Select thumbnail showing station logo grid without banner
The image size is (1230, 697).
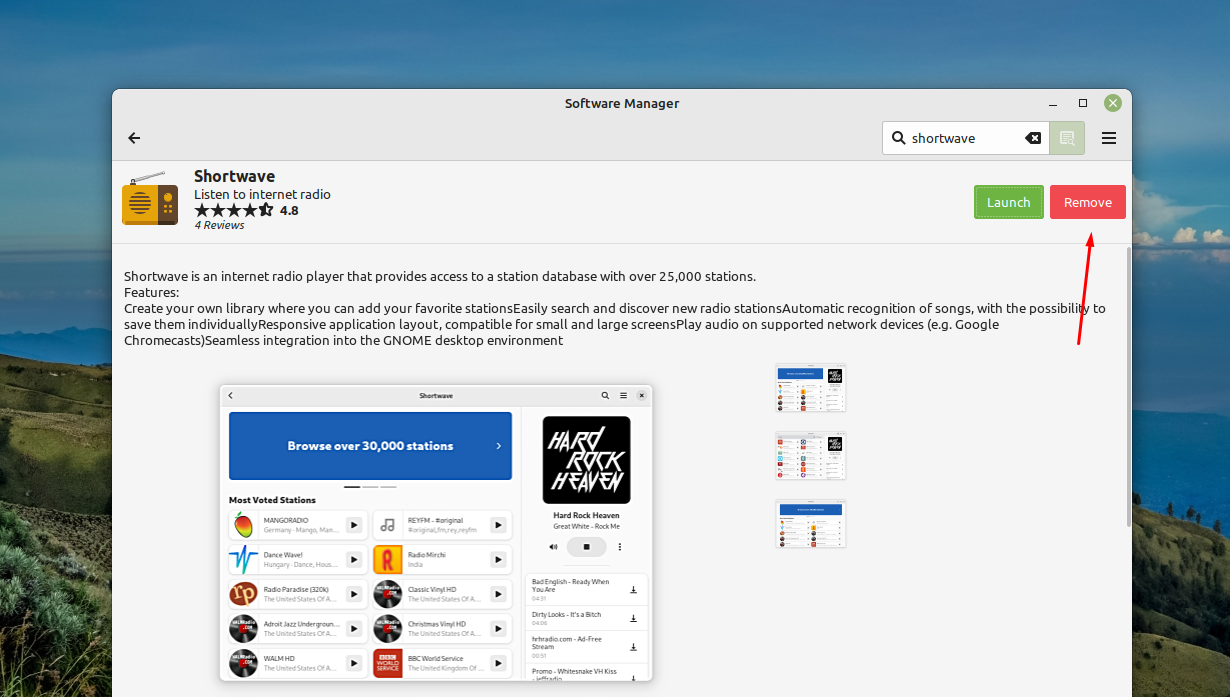tap(811, 456)
